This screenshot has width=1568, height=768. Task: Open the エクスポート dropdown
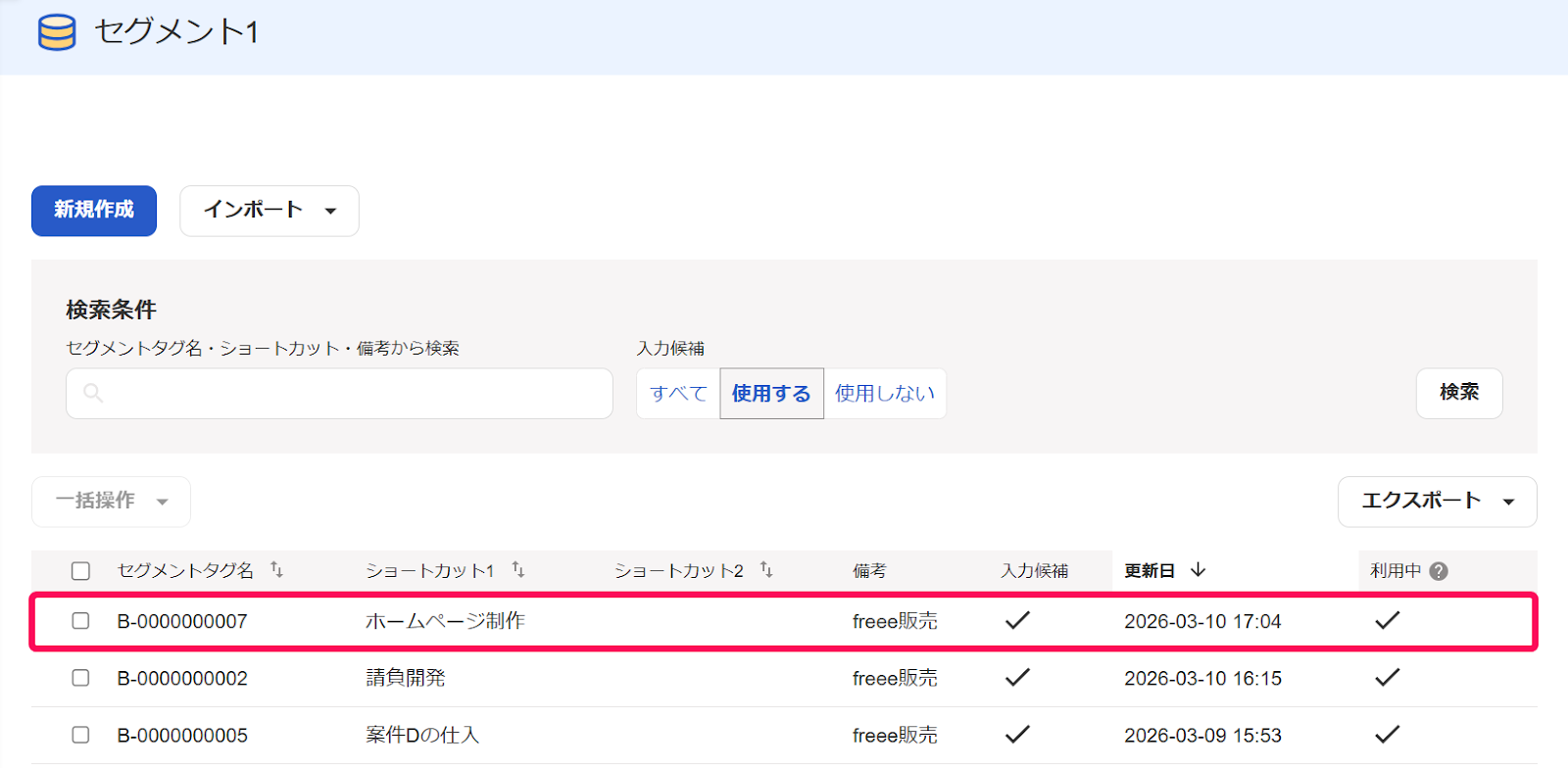tap(1437, 502)
